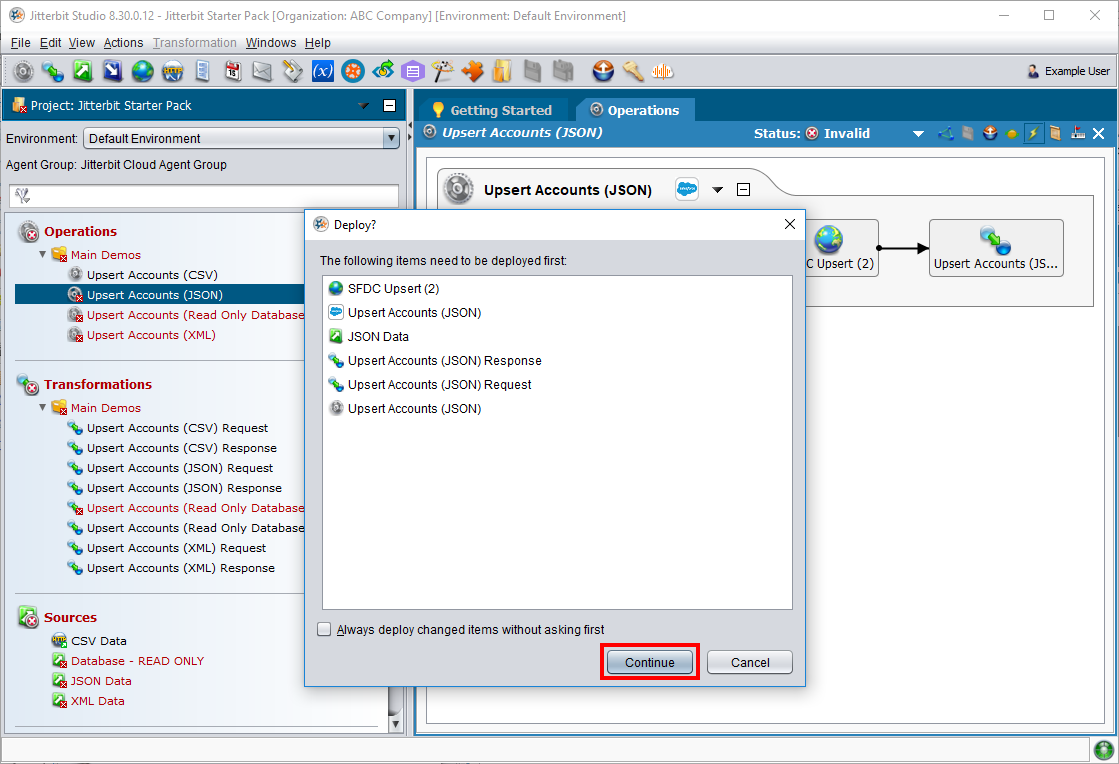Enable always deploy changed items checkbox
1119x764 pixels.
(324, 630)
